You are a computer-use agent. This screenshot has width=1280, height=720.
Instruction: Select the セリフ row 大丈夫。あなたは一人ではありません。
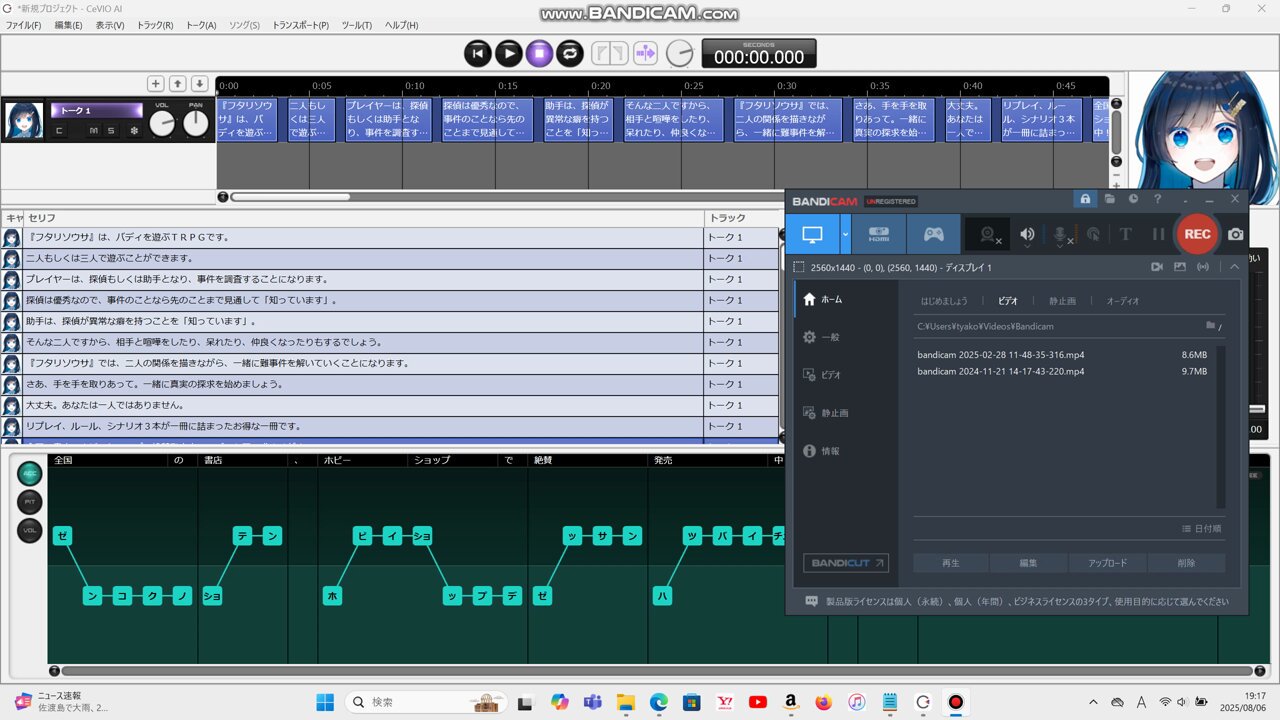tap(363, 405)
